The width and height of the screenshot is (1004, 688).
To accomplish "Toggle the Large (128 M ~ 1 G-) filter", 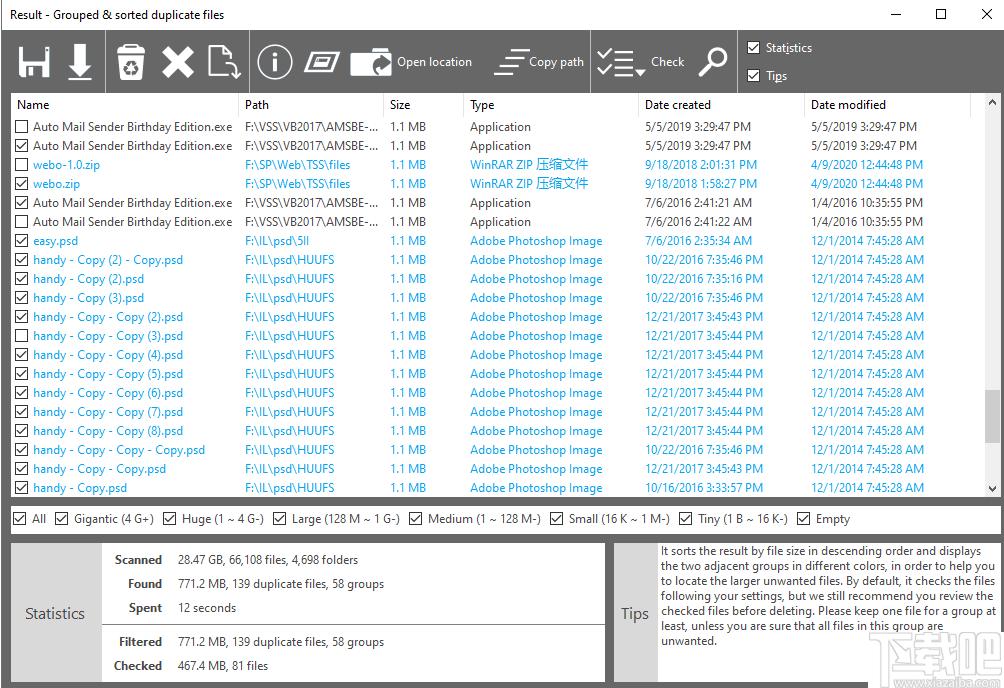I will [x=279, y=518].
